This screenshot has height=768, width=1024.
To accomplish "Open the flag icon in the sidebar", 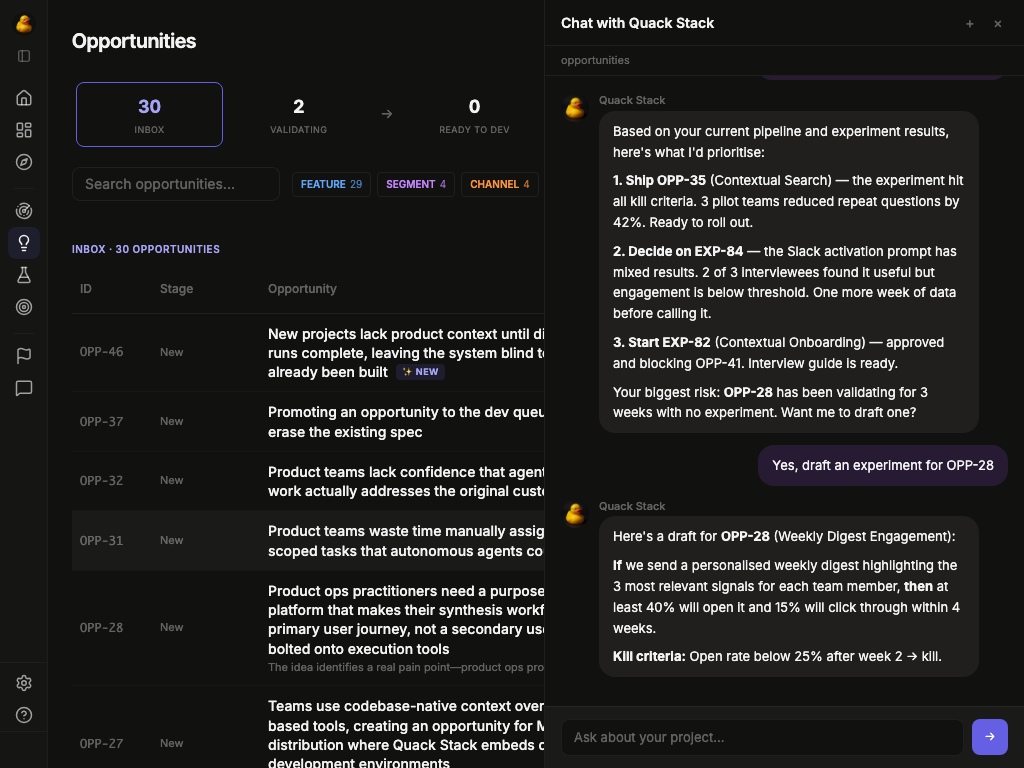I will coord(24,355).
